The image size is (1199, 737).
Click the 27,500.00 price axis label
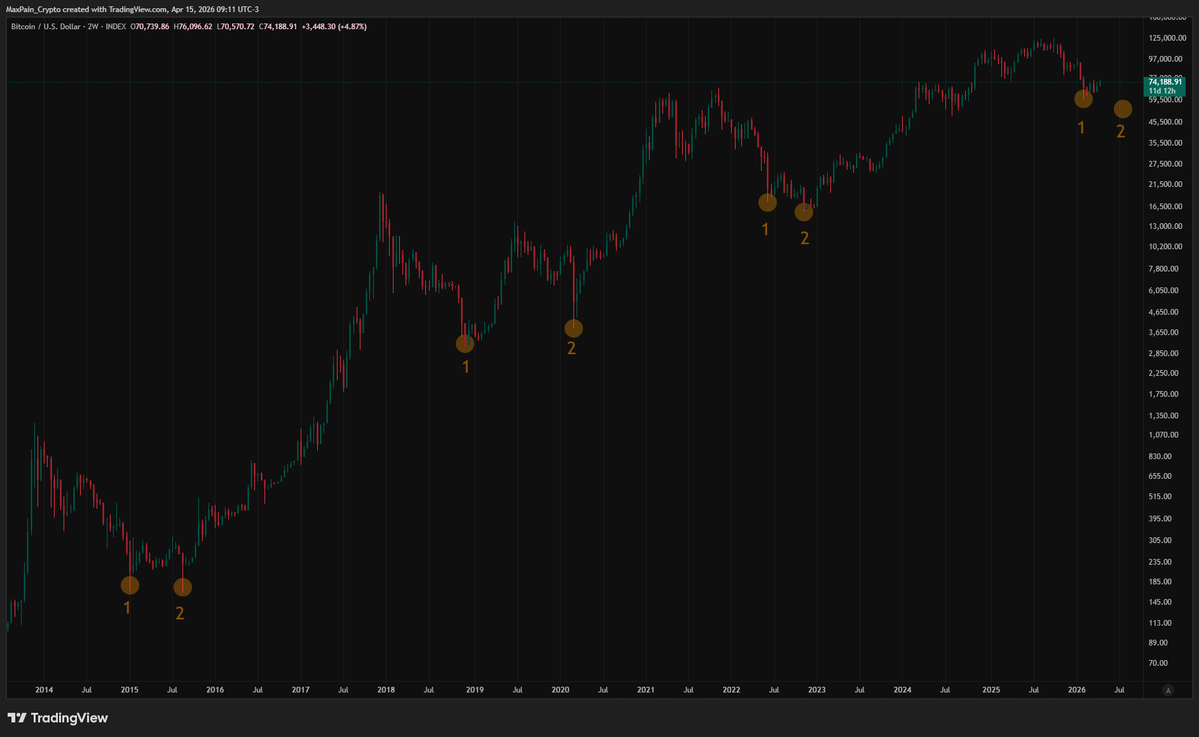tap(1166, 164)
